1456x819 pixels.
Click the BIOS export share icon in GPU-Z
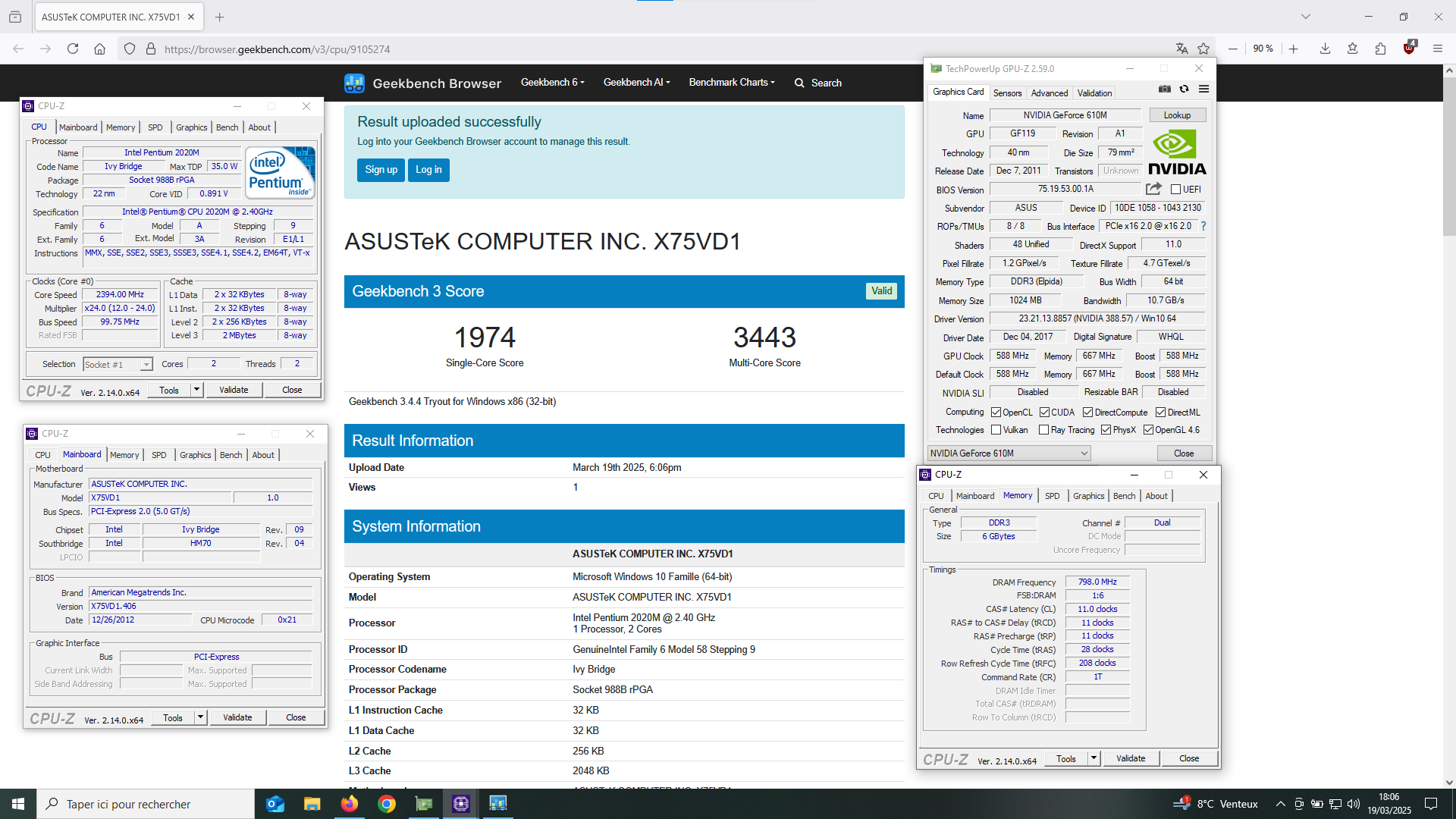(1153, 189)
